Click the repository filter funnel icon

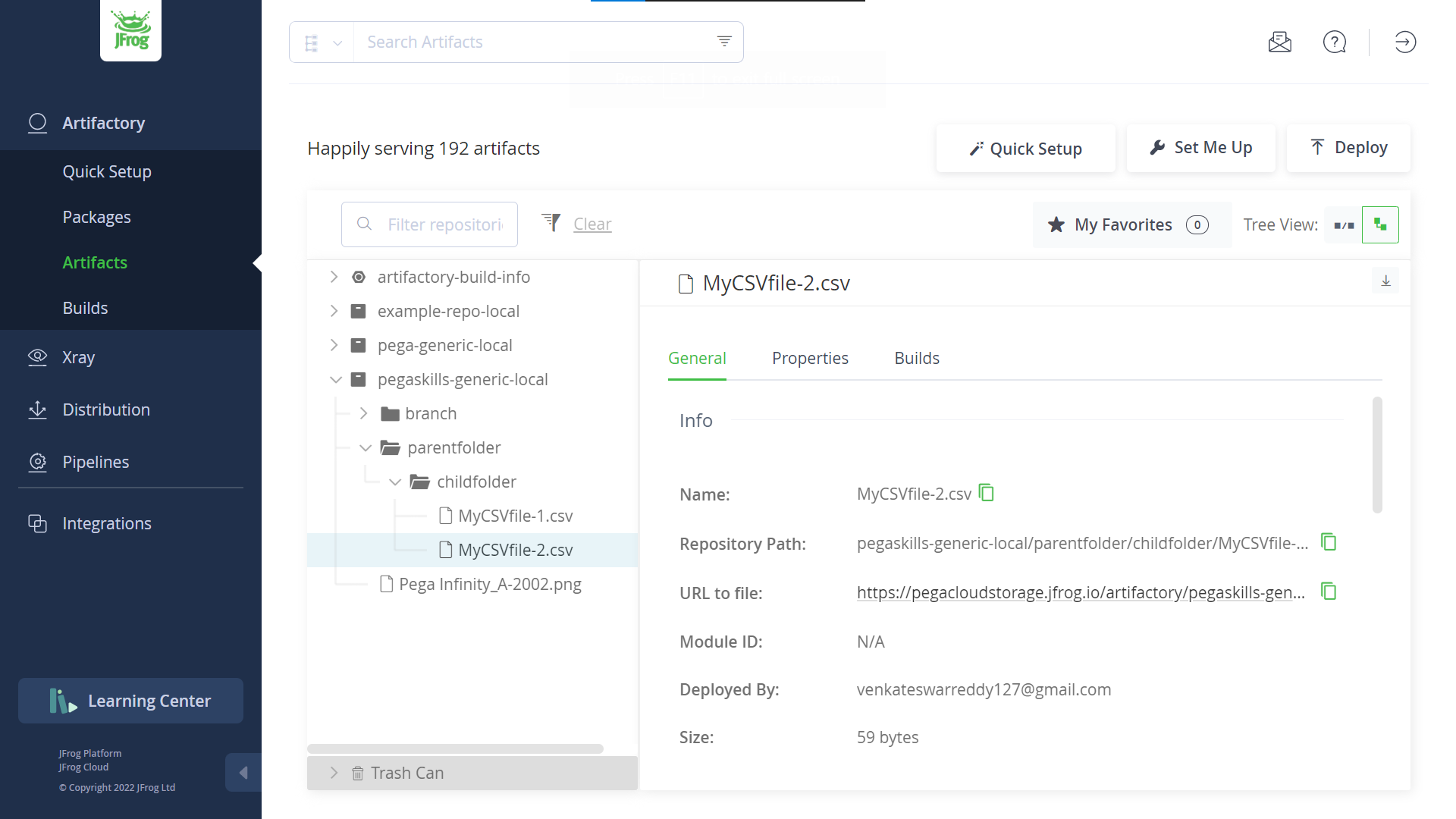coord(551,222)
